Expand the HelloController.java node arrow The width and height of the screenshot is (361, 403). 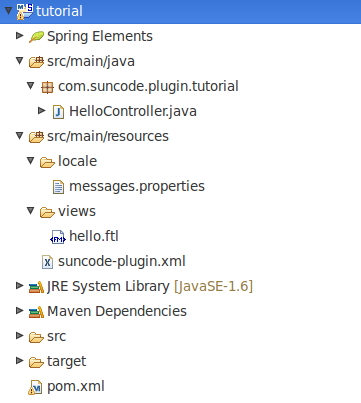(42, 110)
